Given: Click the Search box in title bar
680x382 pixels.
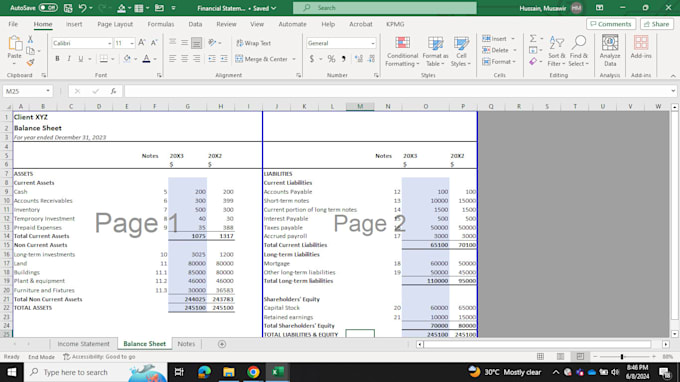Looking at the screenshot, I should [x=385, y=8].
